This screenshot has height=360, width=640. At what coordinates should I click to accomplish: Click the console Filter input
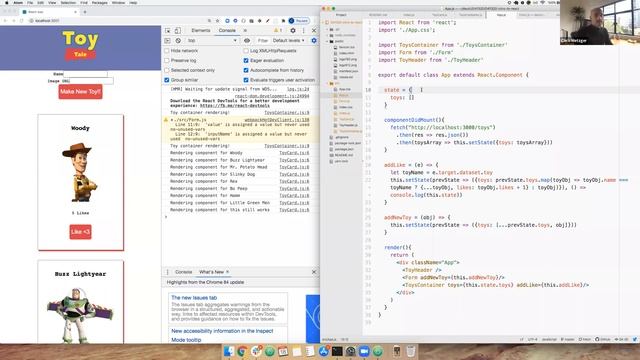click(x=263, y=40)
